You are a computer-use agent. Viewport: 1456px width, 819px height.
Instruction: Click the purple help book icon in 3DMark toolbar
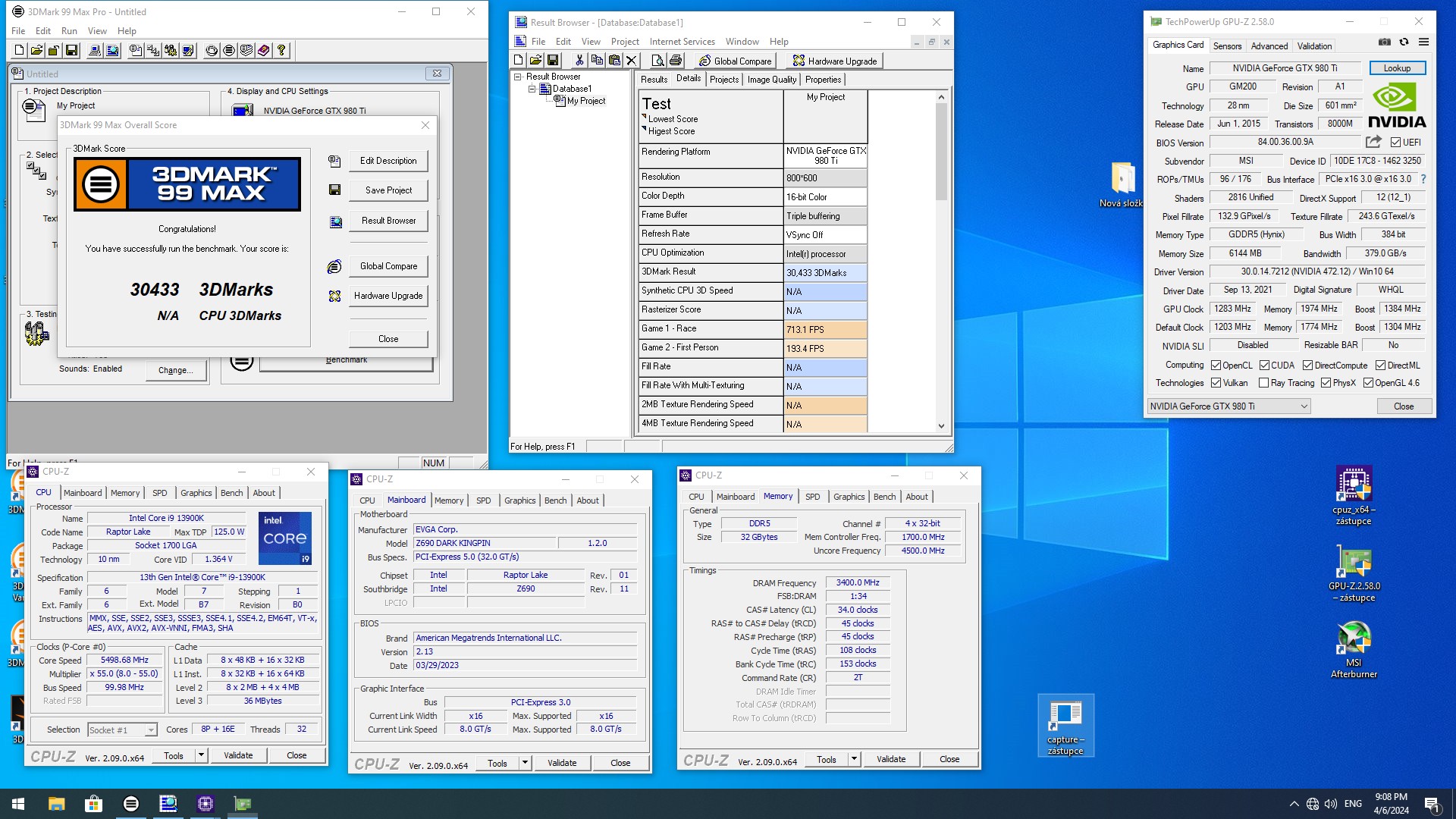coord(264,51)
